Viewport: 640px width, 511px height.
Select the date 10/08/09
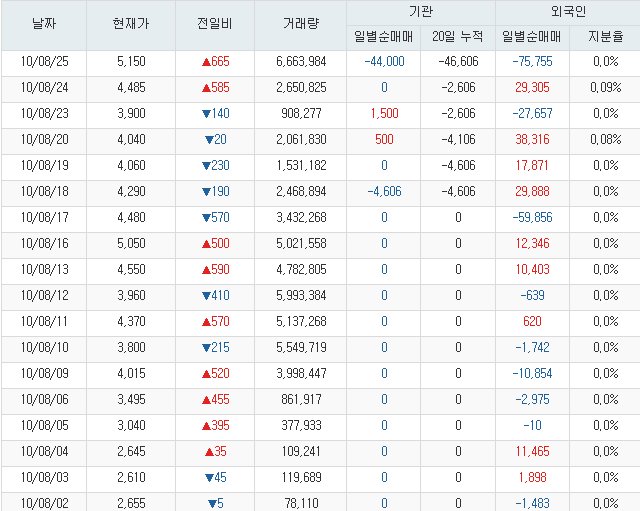44,373
